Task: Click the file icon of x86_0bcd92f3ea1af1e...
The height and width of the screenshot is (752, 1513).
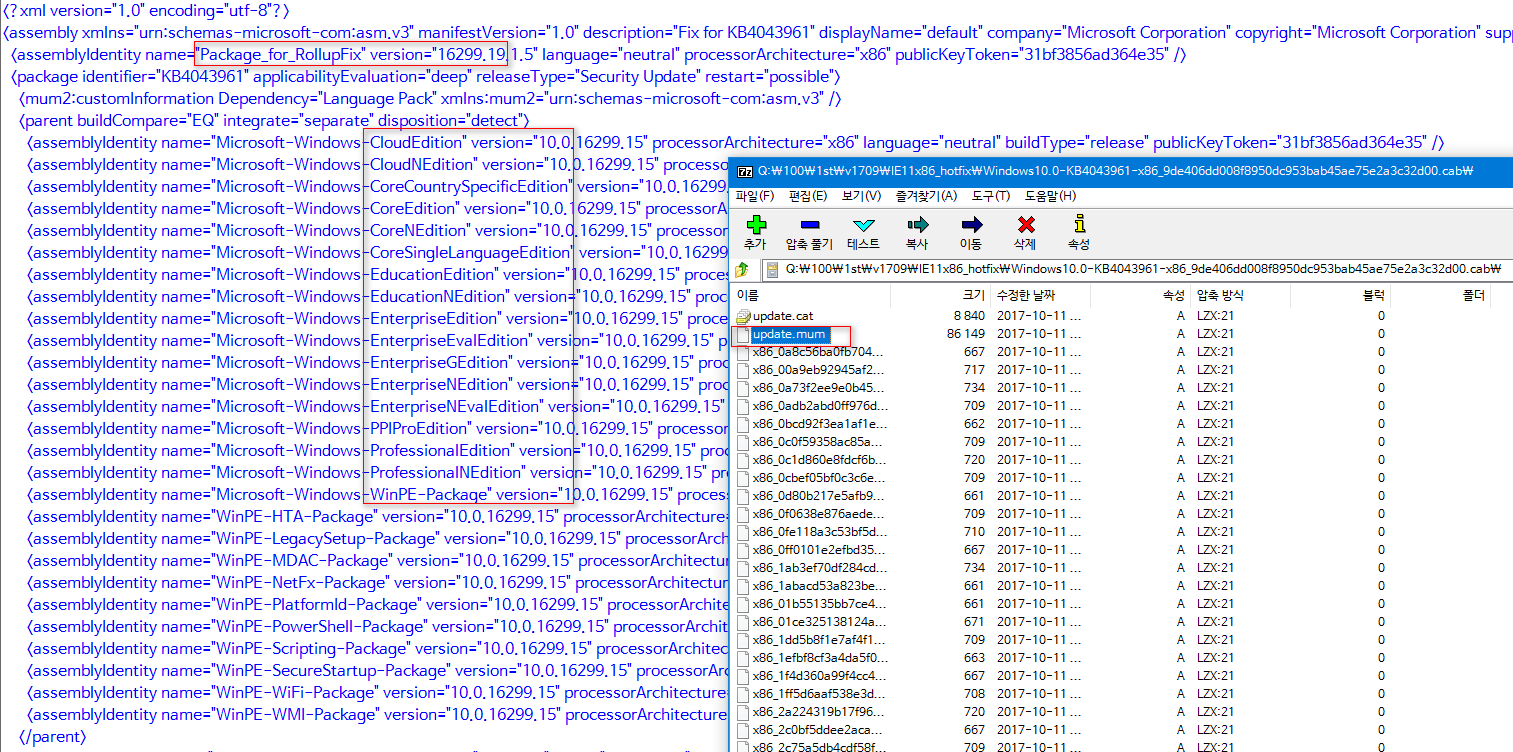Action: [x=743, y=424]
